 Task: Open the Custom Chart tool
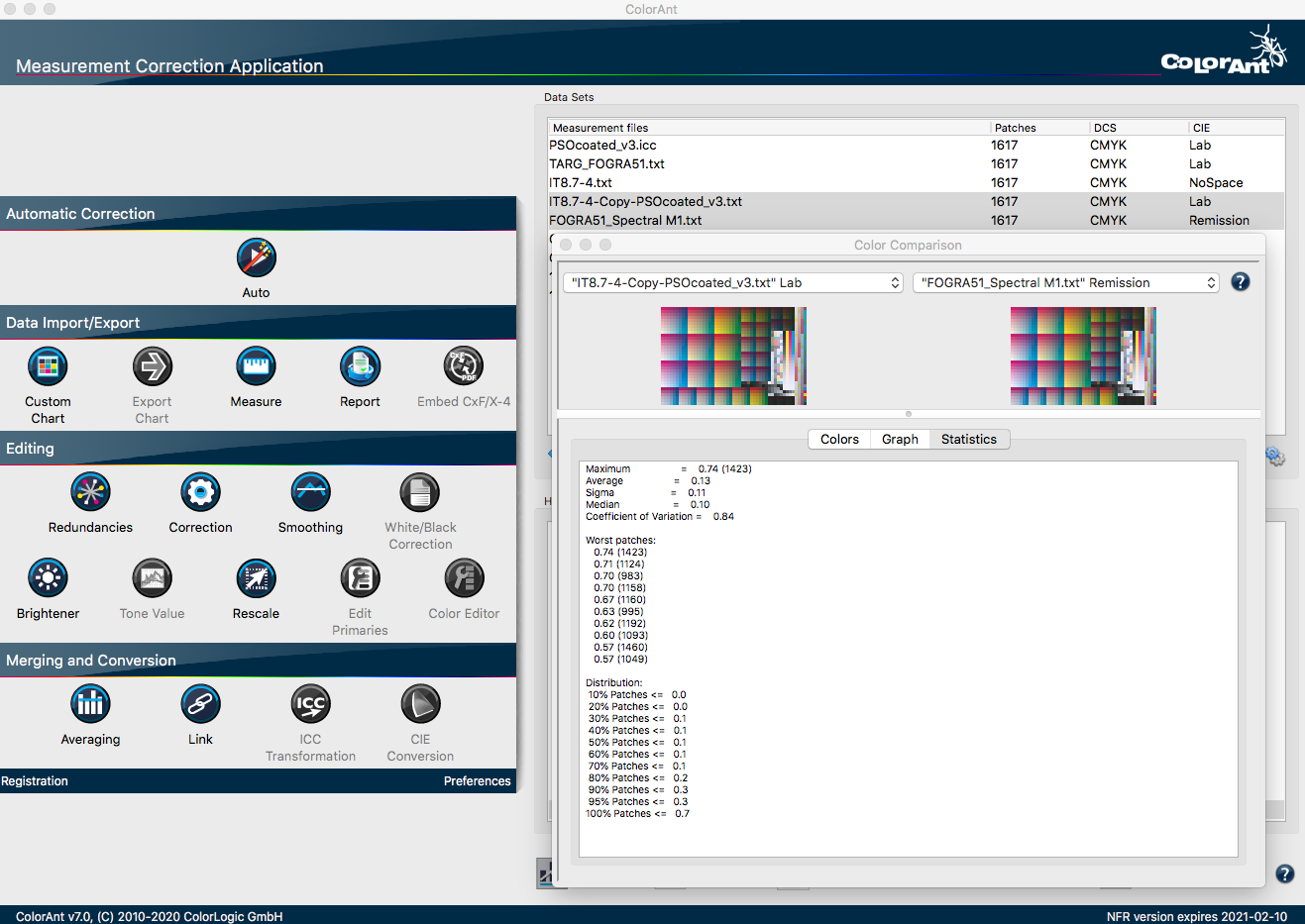point(48,366)
